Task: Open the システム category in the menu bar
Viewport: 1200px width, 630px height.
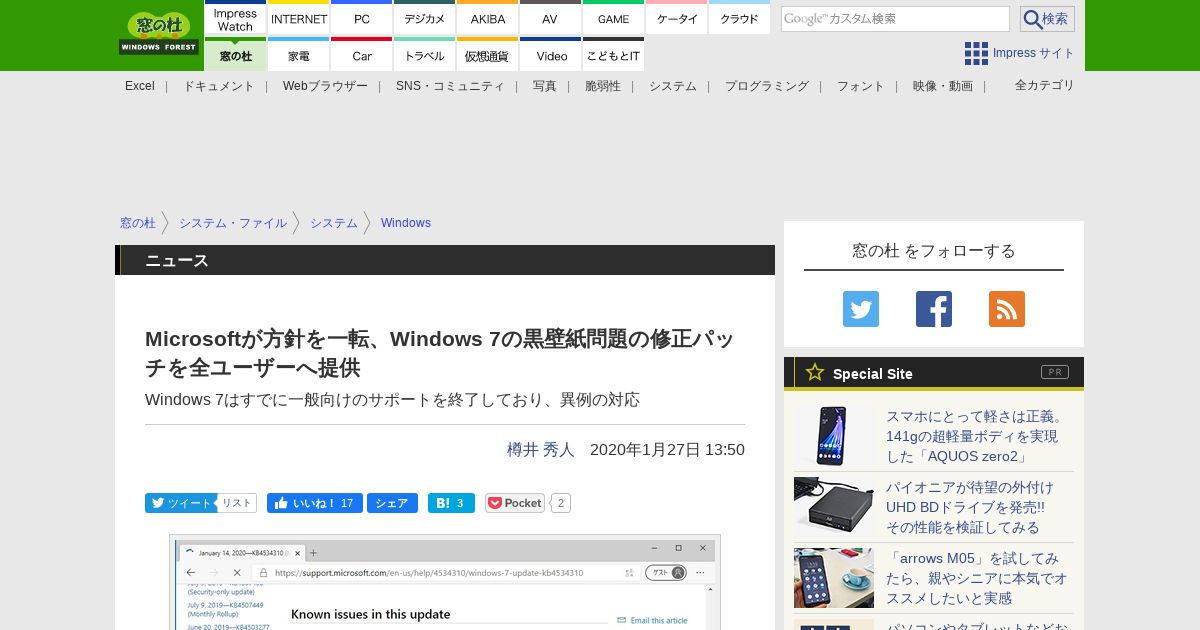Action: click(x=673, y=86)
